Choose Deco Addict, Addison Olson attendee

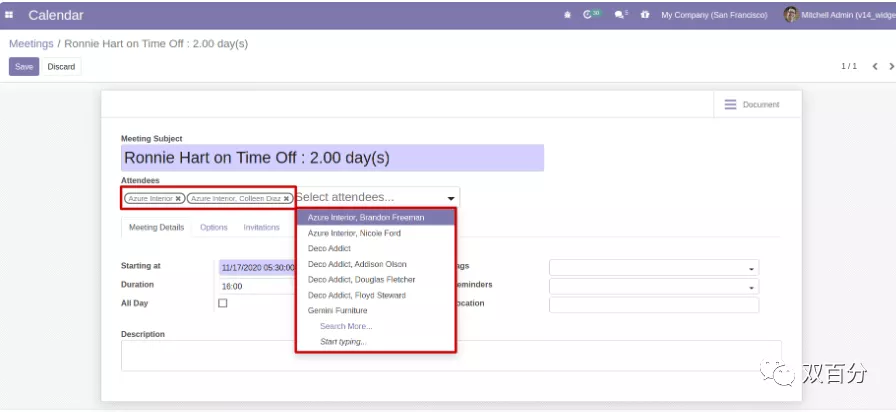pyautogui.click(x=375, y=264)
